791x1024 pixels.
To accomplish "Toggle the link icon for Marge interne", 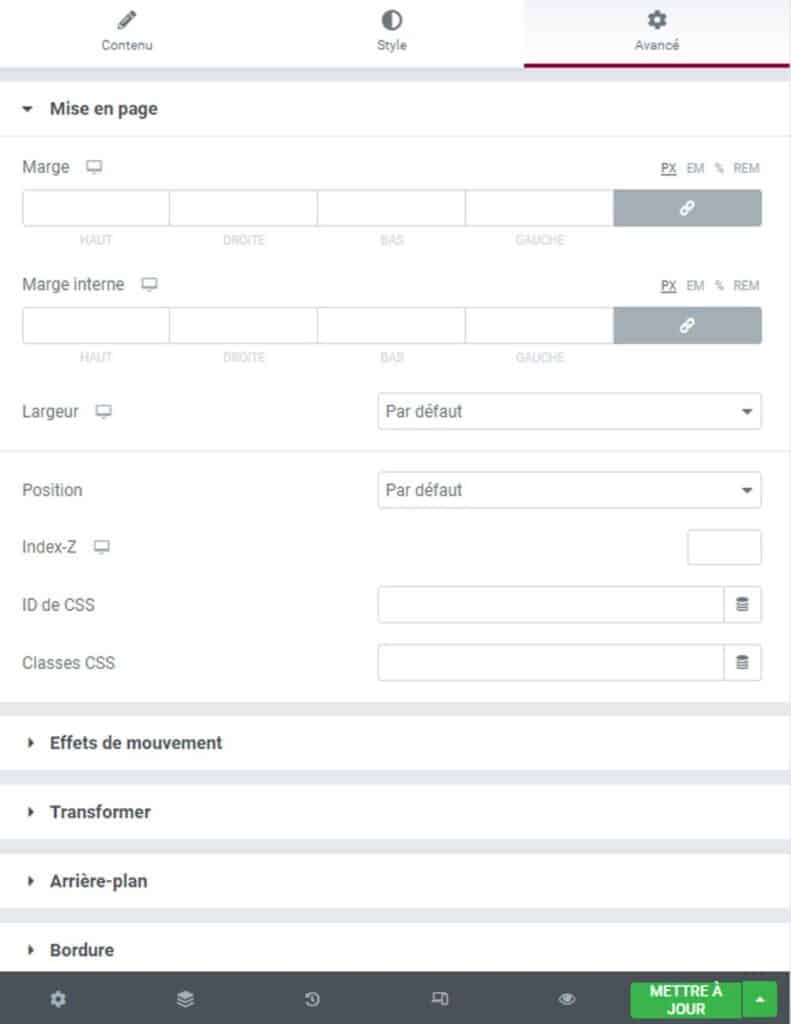I will pos(688,325).
